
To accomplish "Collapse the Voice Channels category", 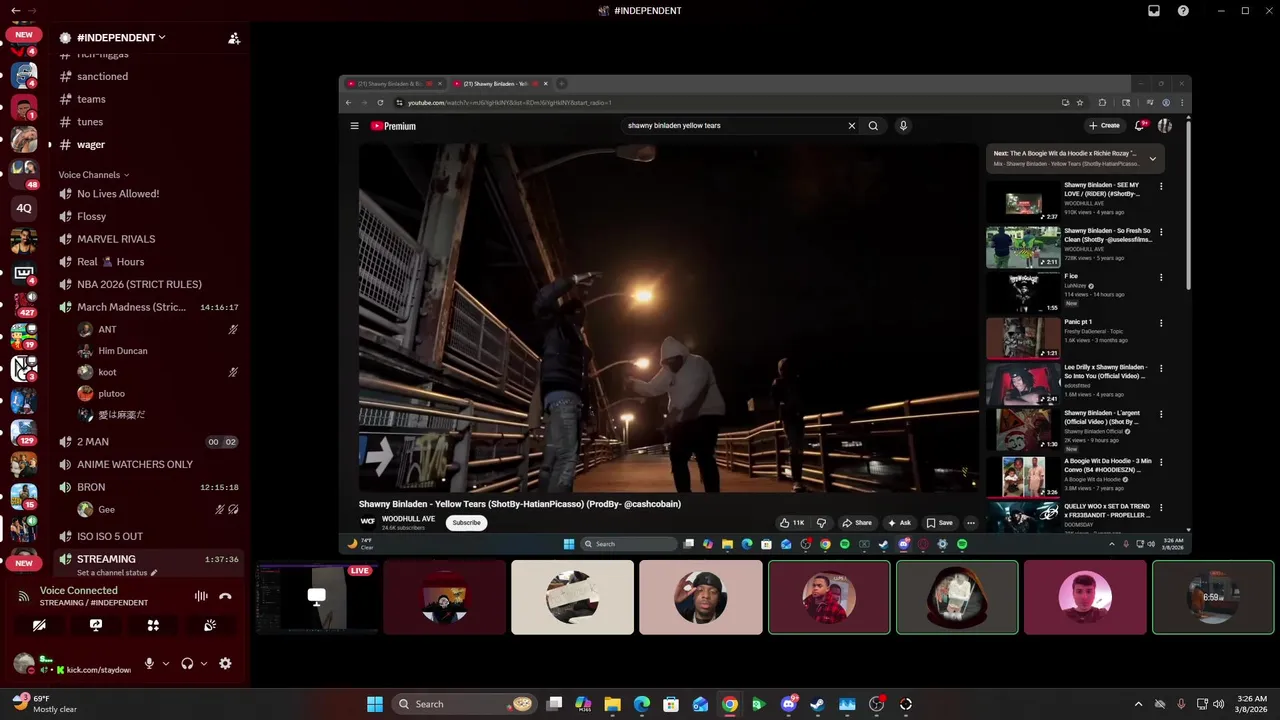I will (x=94, y=175).
